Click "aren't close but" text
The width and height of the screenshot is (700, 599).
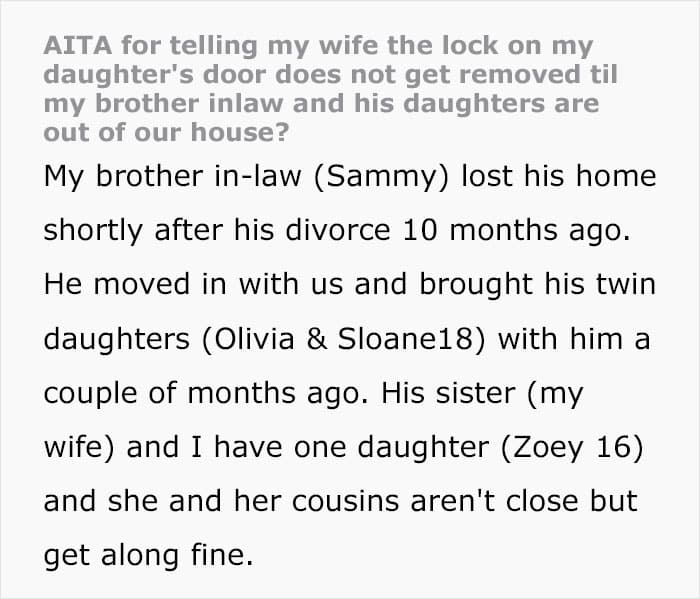pyautogui.click(x=524, y=502)
